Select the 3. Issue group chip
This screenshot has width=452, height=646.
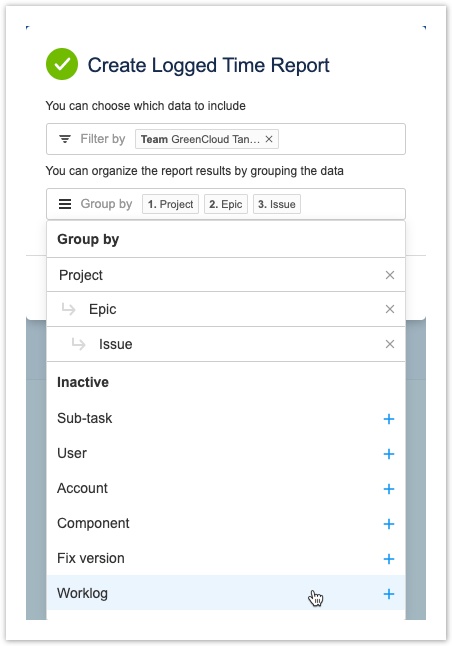(277, 204)
